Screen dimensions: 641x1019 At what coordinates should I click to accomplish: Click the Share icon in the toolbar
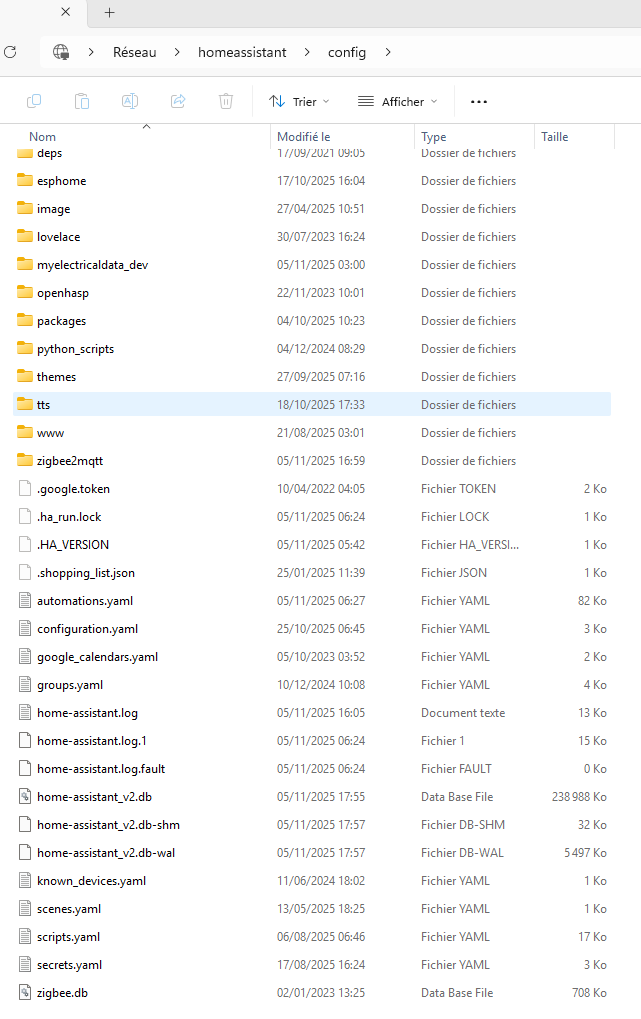[x=178, y=101]
